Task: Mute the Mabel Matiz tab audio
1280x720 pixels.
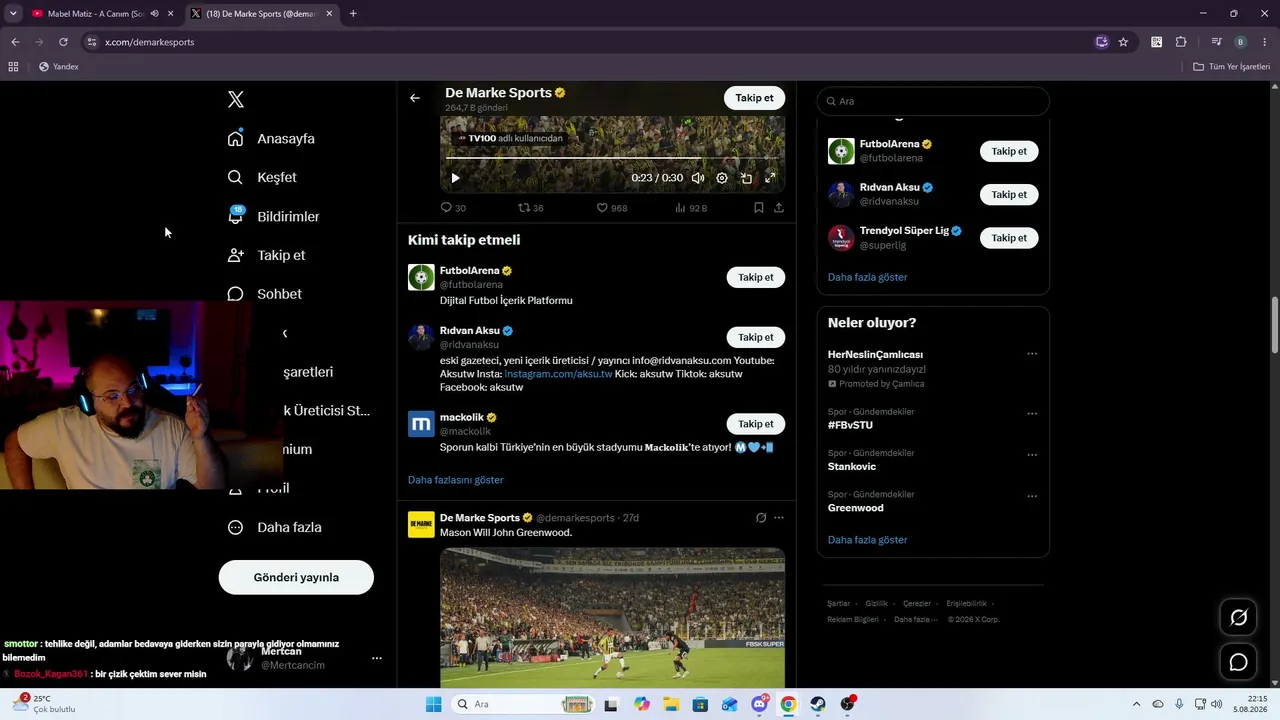Action: tap(154, 14)
